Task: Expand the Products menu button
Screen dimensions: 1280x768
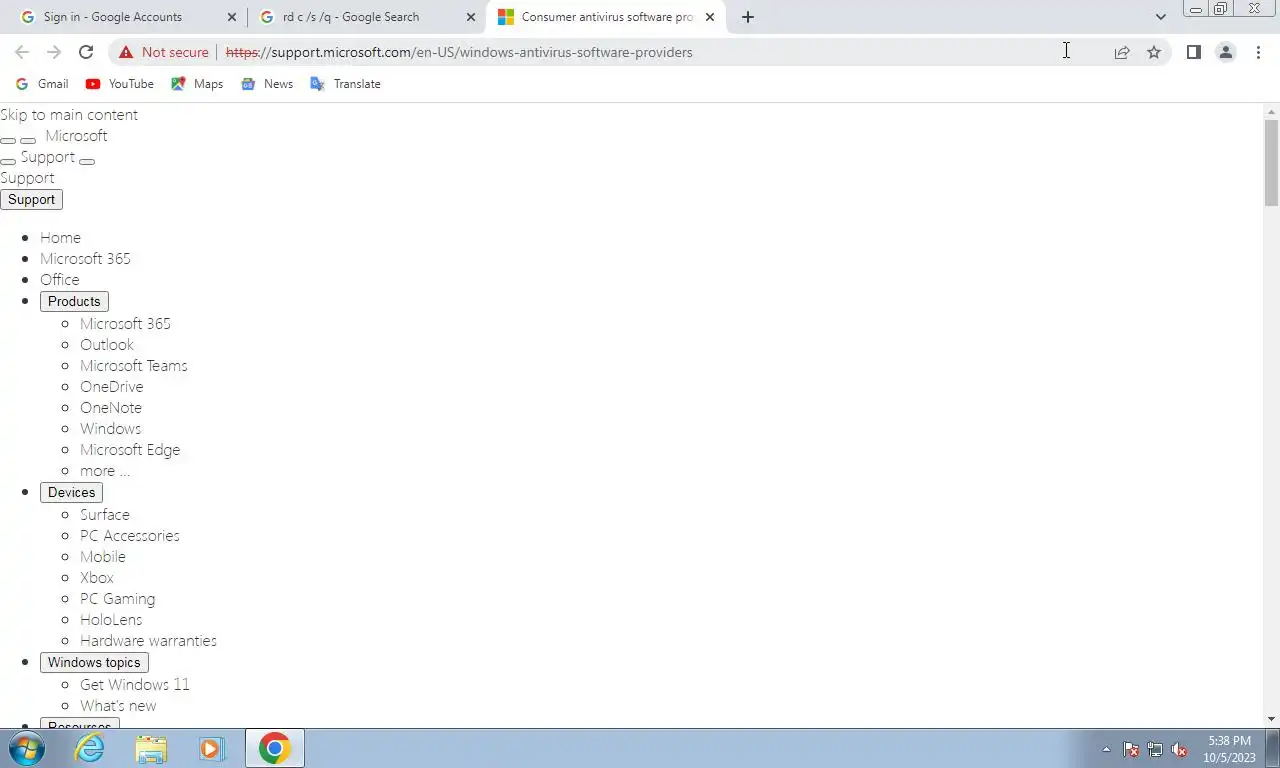Action: click(x=74, y=301)
